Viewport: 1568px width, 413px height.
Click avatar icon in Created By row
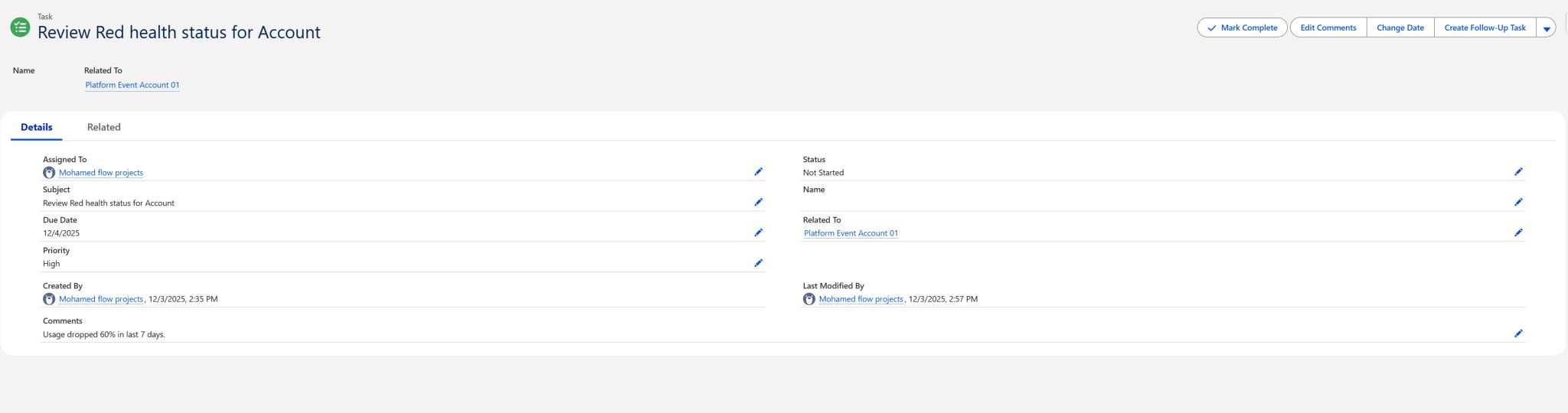(49, 299)
